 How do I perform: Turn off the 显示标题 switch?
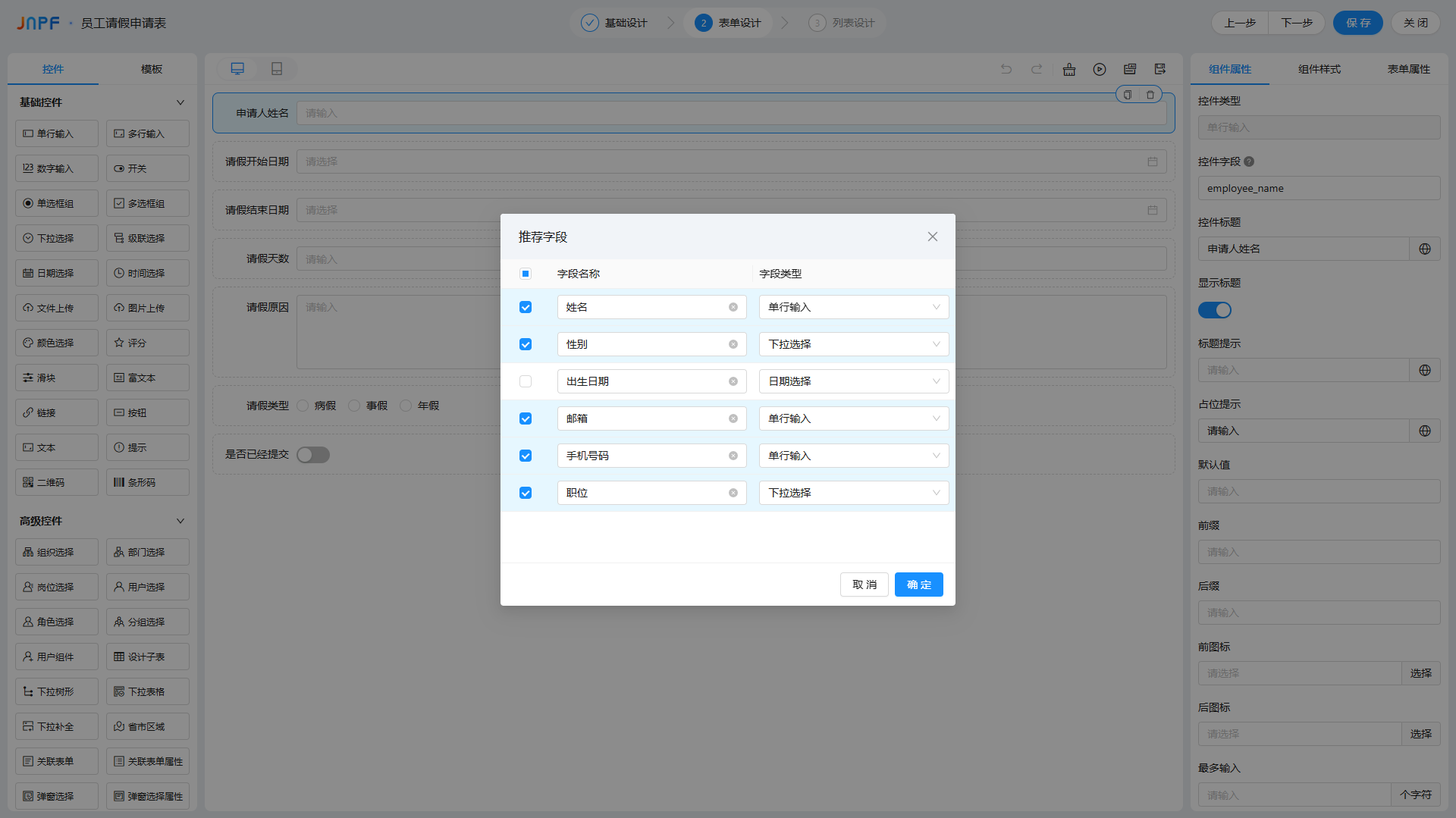[x=1215, y=310]
